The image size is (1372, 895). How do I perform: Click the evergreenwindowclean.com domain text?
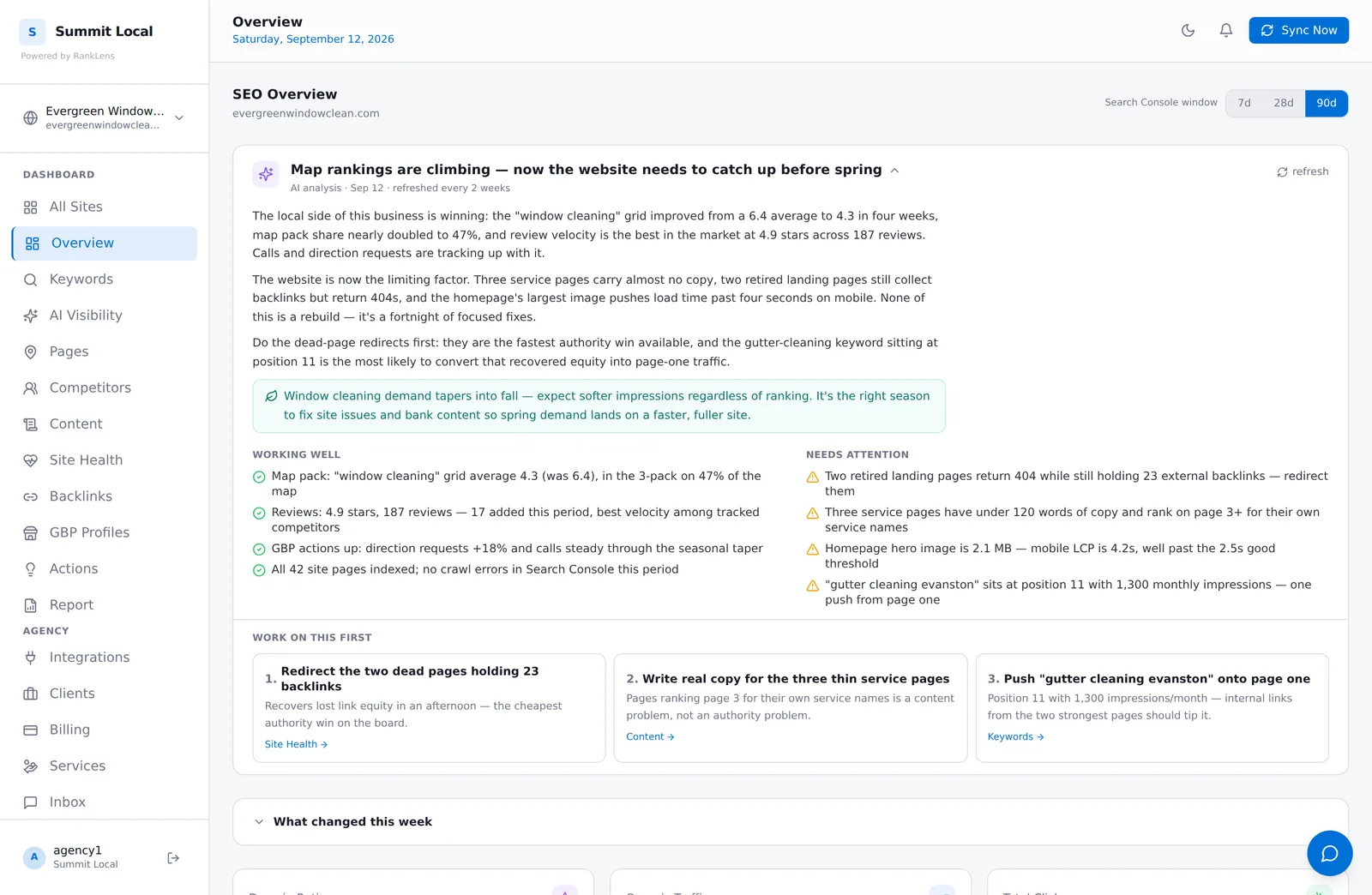coord(306,113)
